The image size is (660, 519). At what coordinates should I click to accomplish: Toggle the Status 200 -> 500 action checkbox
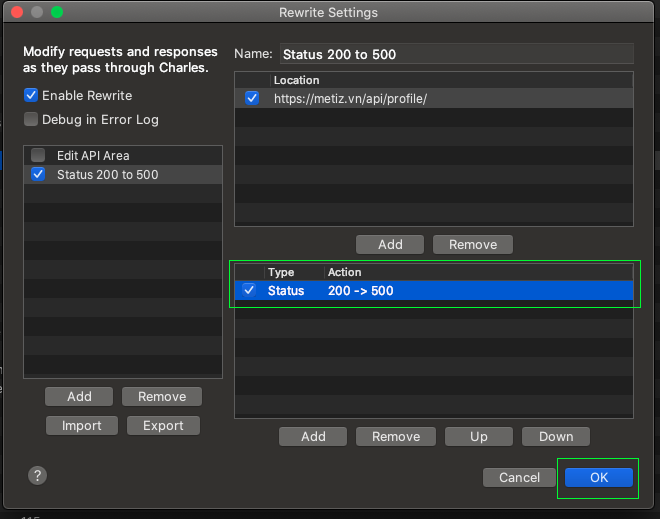pos(249,290)
